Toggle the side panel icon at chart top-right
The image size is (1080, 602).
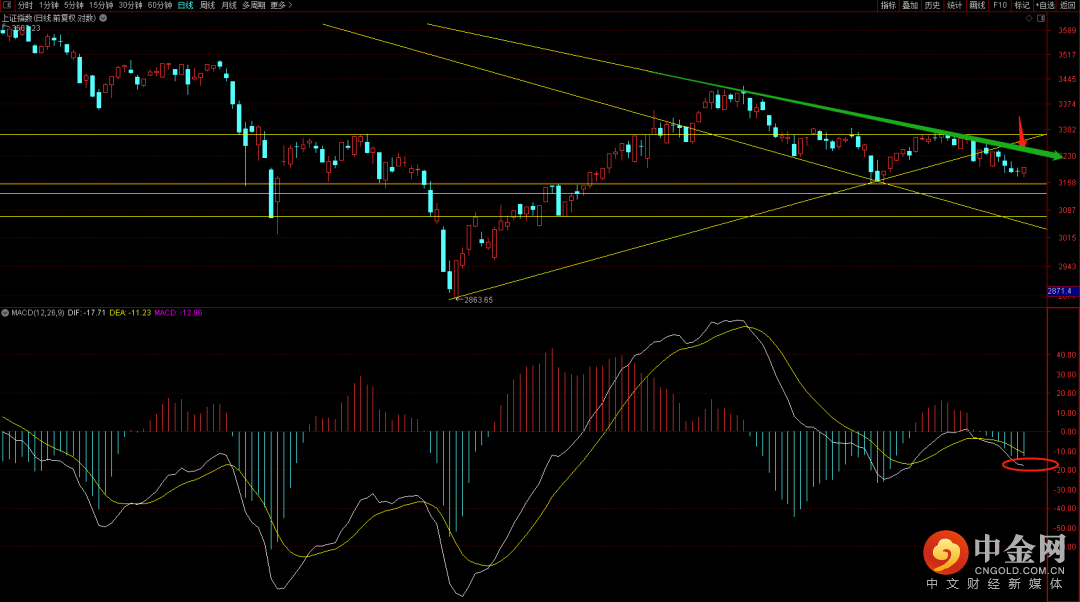pyautogui.click(x=1040, y=19)
